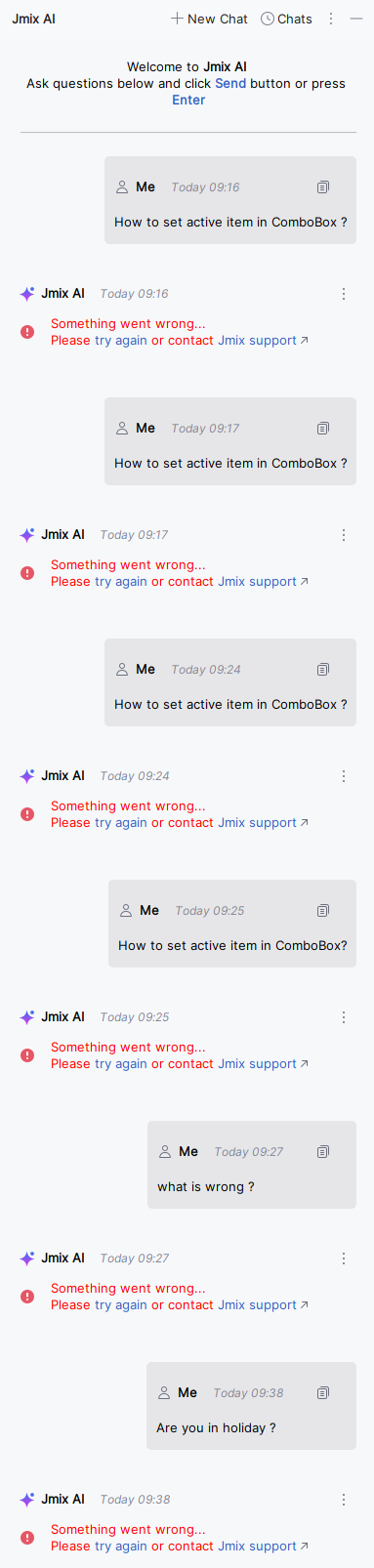Hide the Jmix AI tool window
Screen dimensions: 374x1568
coord(356,19)
